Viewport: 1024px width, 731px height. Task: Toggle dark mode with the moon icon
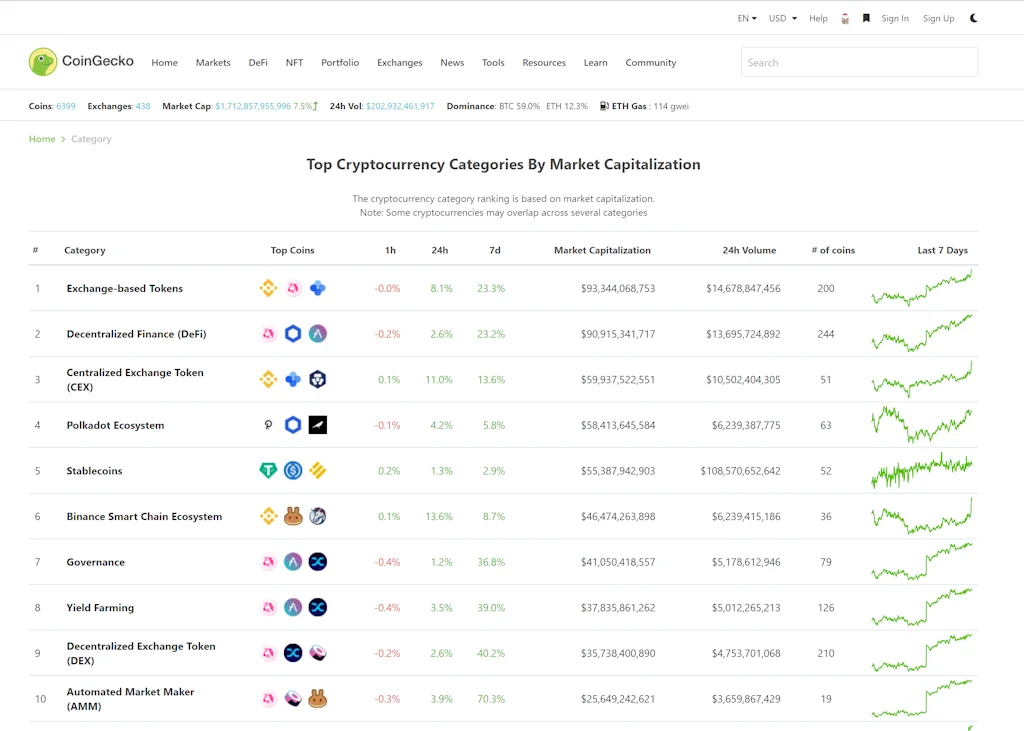click(x=973, y=17)
